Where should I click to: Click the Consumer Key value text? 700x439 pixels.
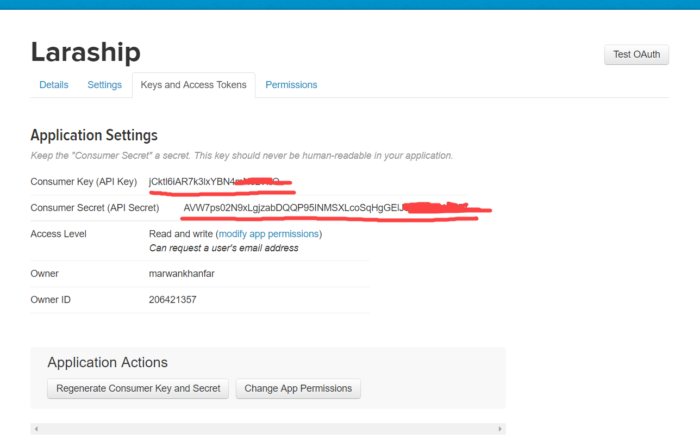pos(214,182)
